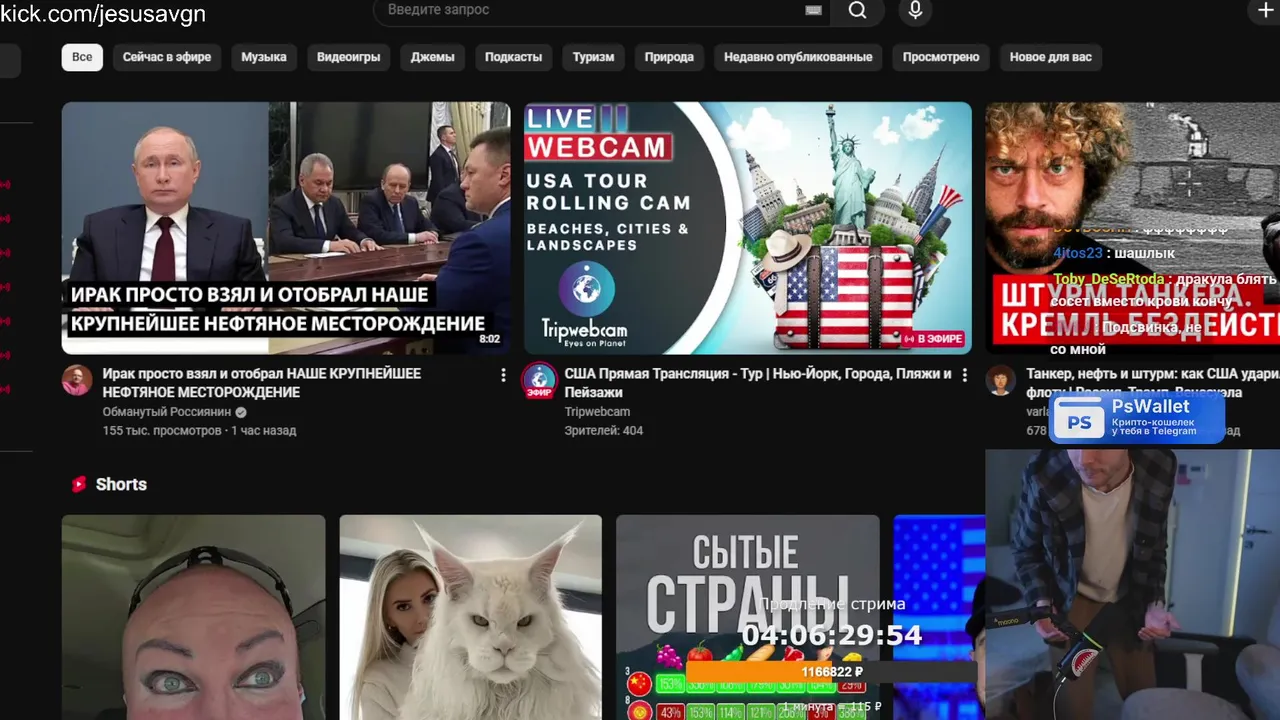Select Сейчас в эфире filter chip
This screenshot has width=1280, height=720.
(x=167, y=57)
